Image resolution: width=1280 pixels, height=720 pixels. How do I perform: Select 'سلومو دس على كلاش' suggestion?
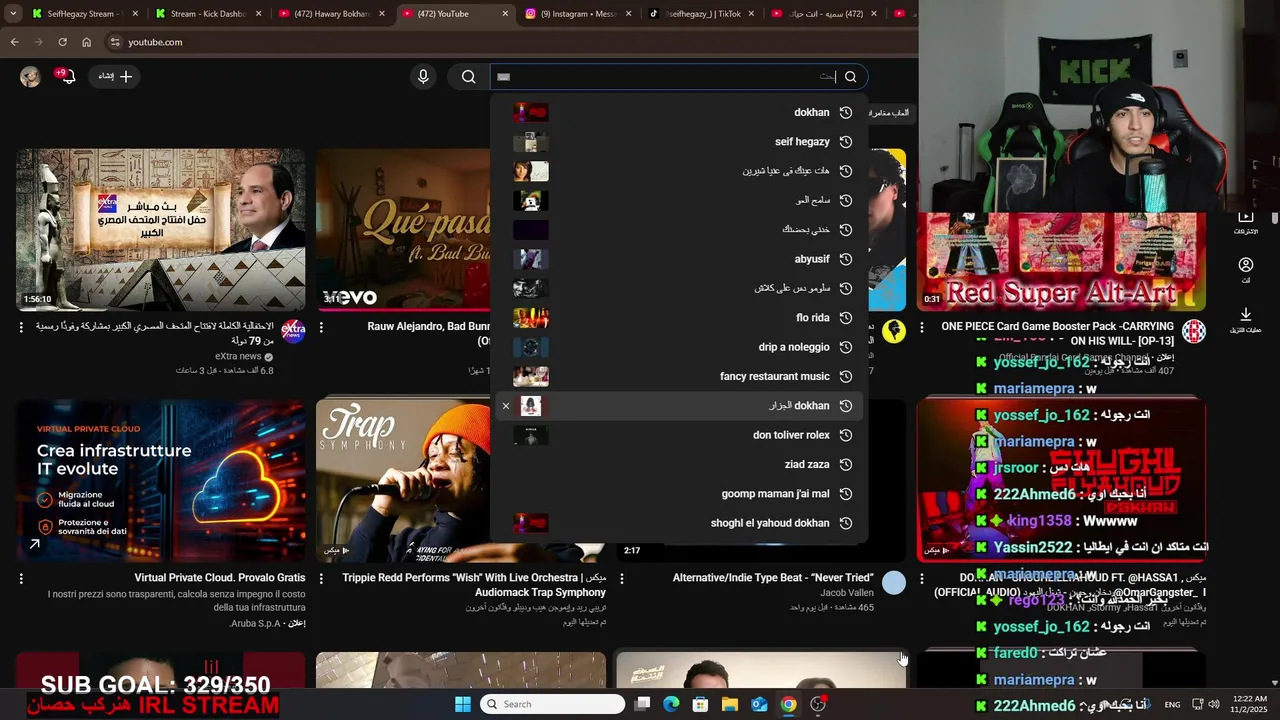pos(680,288)
